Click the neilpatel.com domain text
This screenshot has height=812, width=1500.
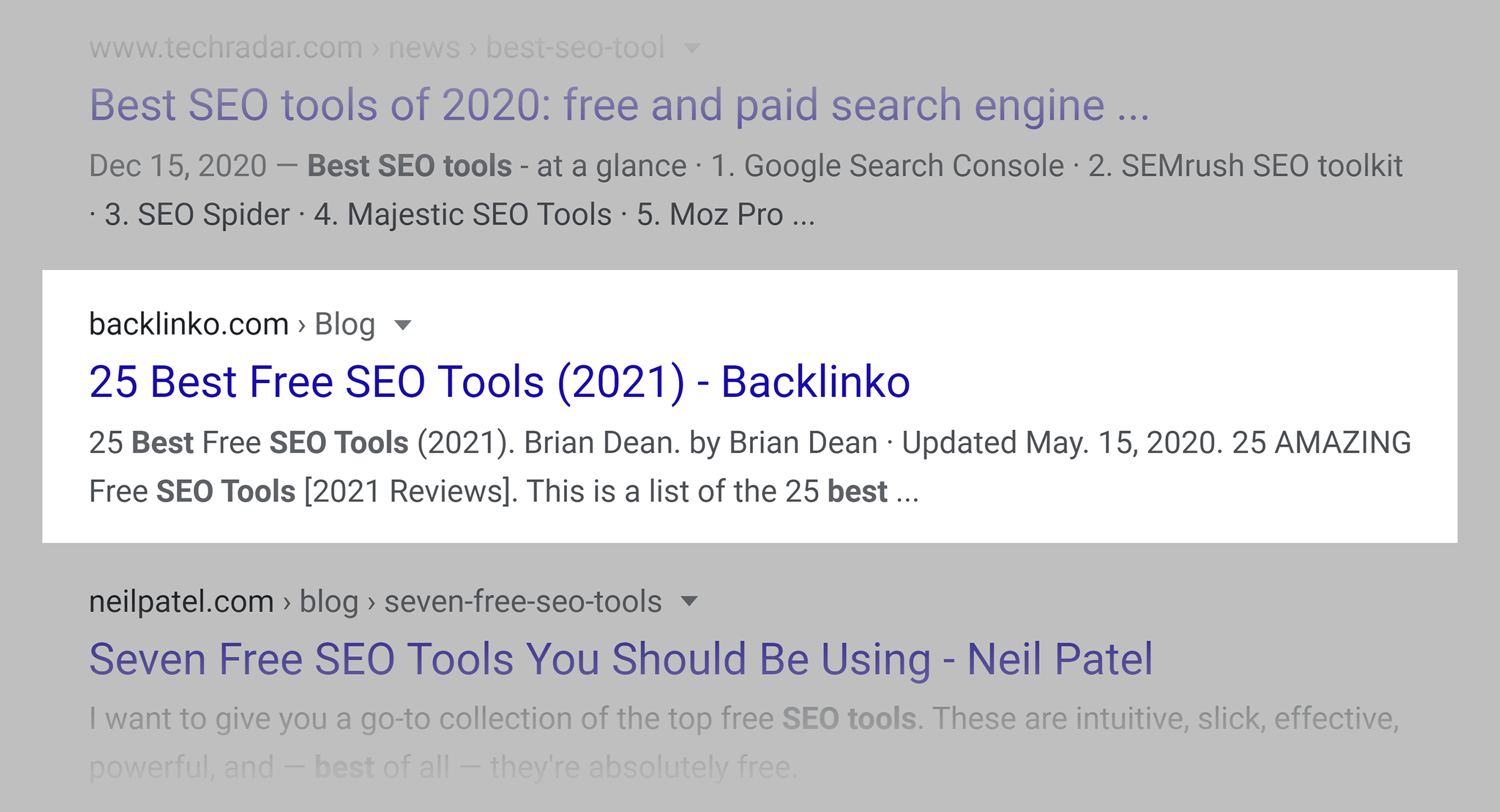tap(181, 601)
